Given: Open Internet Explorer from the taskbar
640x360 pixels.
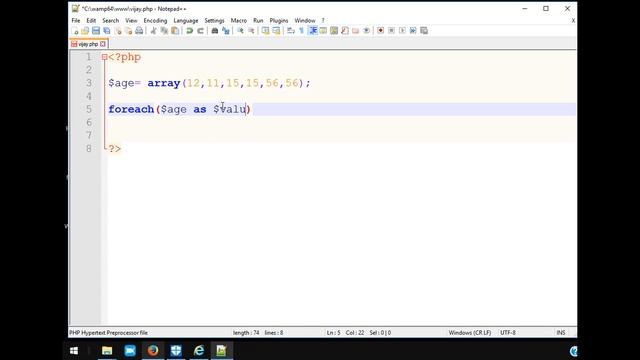Looking at the screenshot, I should [199, 351].
